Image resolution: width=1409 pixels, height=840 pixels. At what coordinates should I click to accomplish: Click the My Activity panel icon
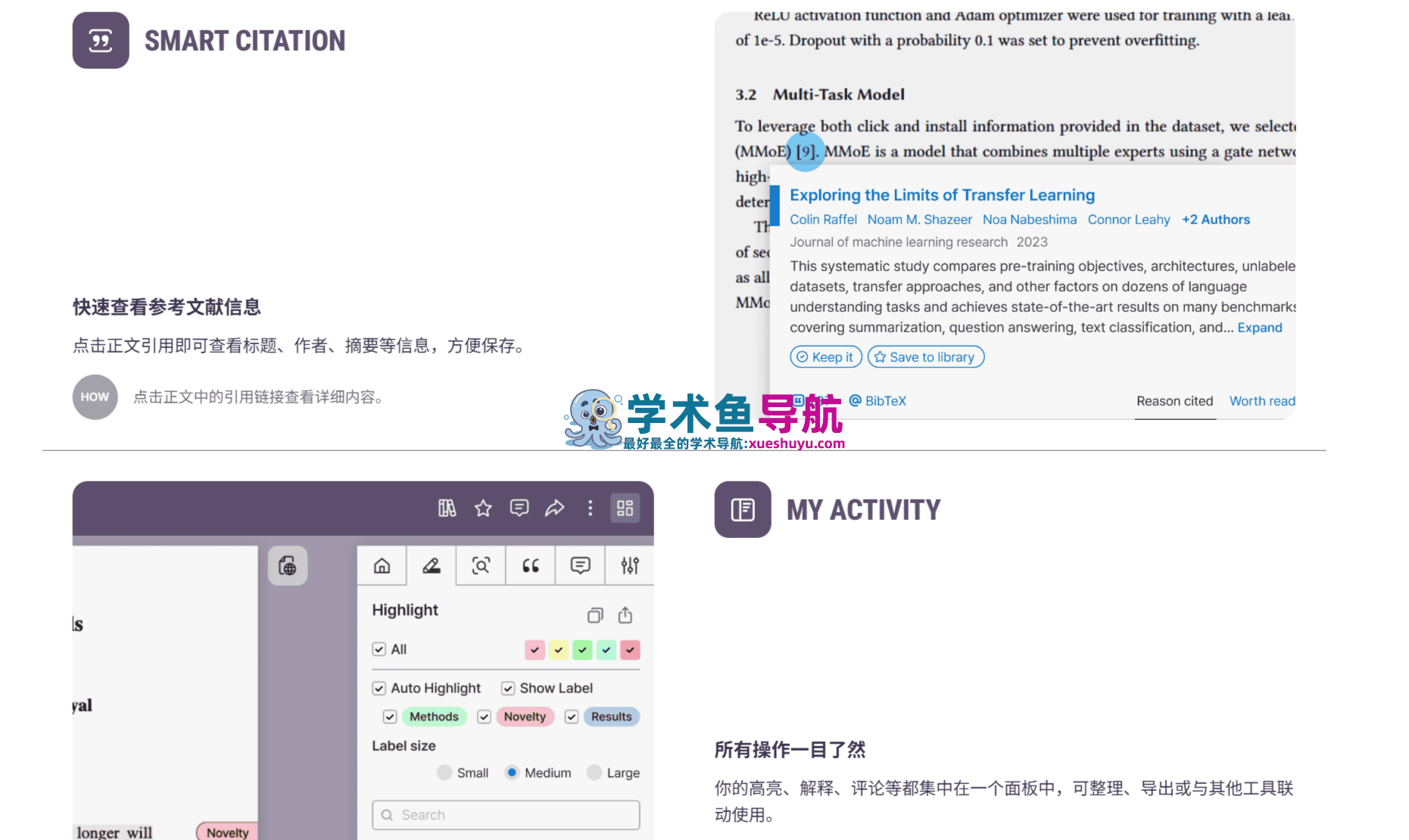coord(743,509)
